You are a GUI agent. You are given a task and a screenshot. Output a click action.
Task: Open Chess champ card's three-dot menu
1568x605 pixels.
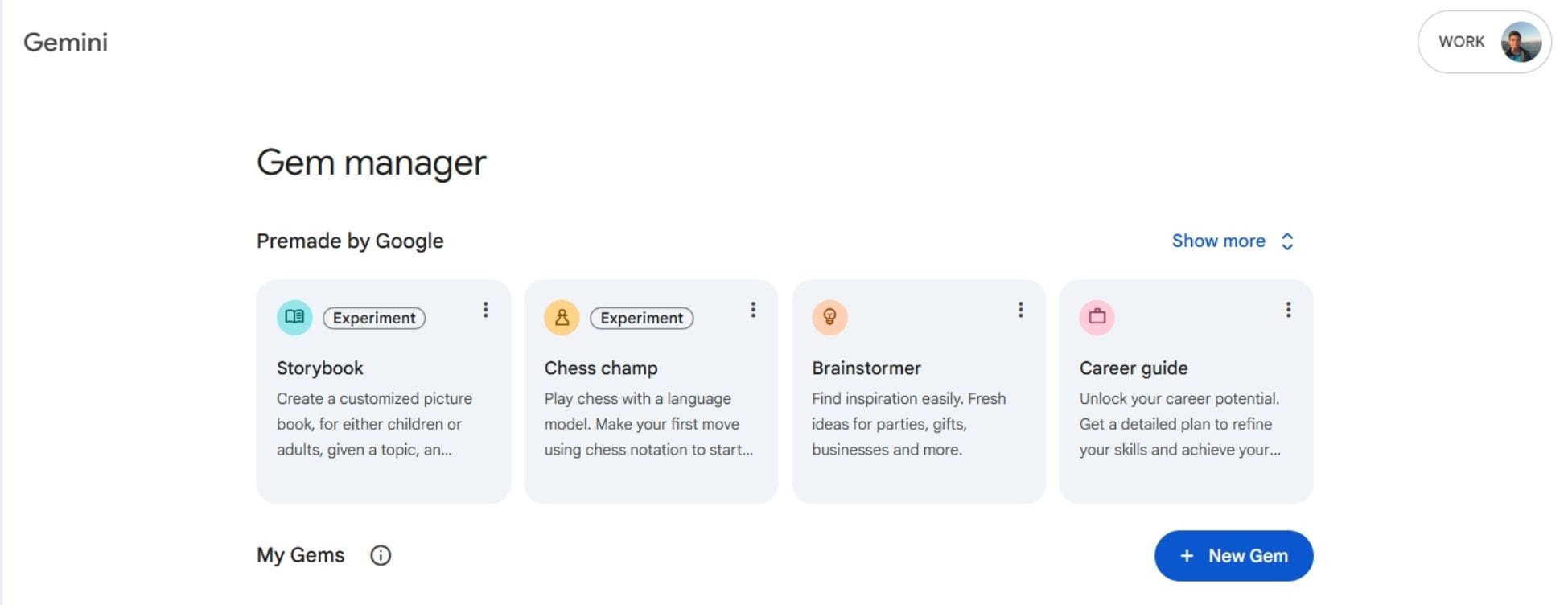click(753, 310)
